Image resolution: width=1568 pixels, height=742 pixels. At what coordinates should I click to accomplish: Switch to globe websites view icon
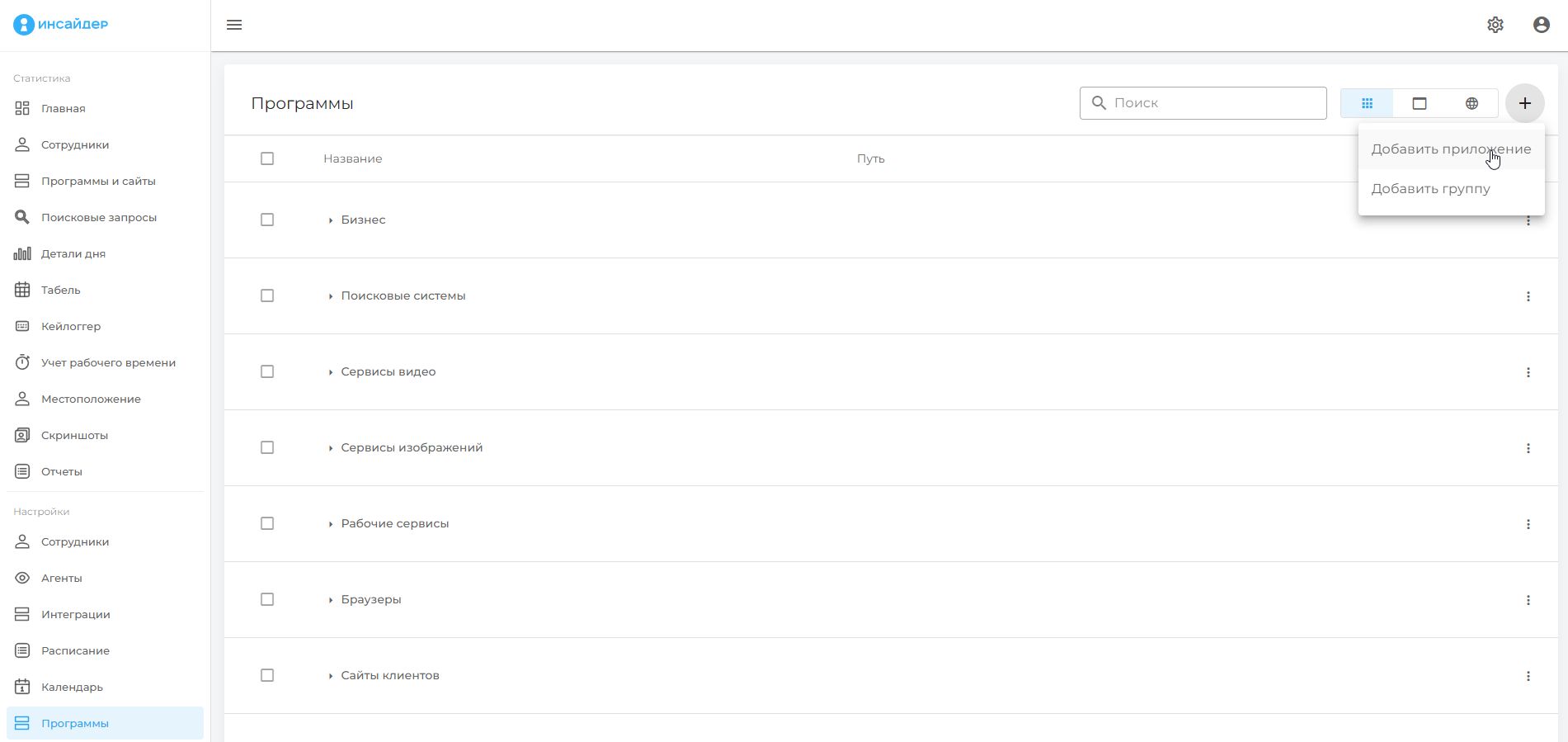point(1471,103)
